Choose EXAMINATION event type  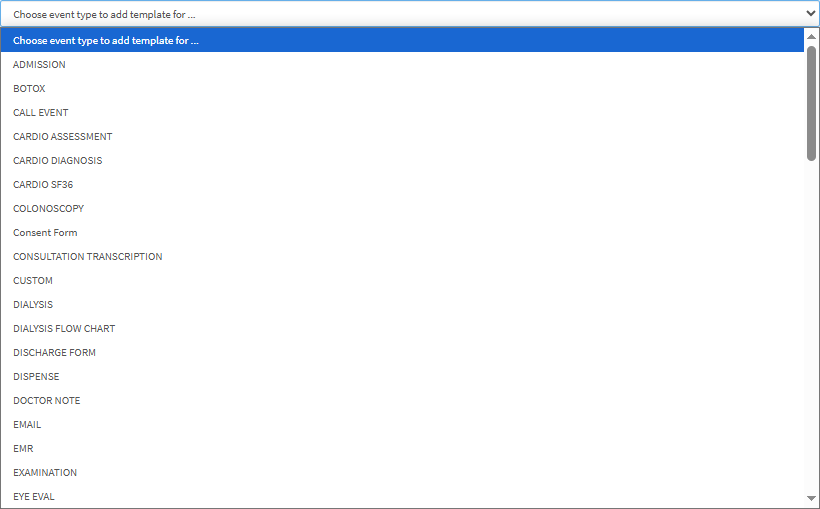pos(402,473)
